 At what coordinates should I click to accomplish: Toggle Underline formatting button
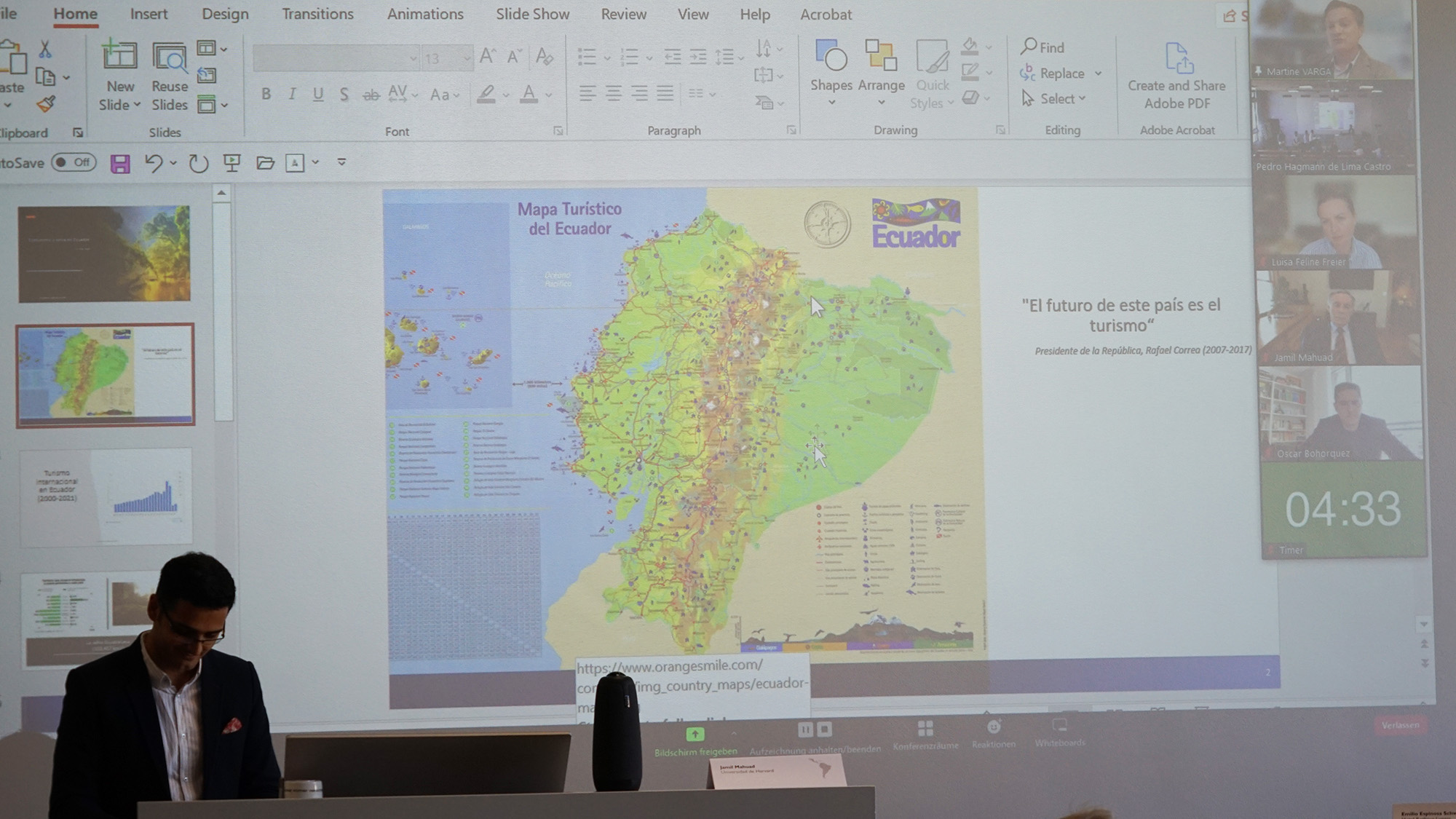coord(317,94)
